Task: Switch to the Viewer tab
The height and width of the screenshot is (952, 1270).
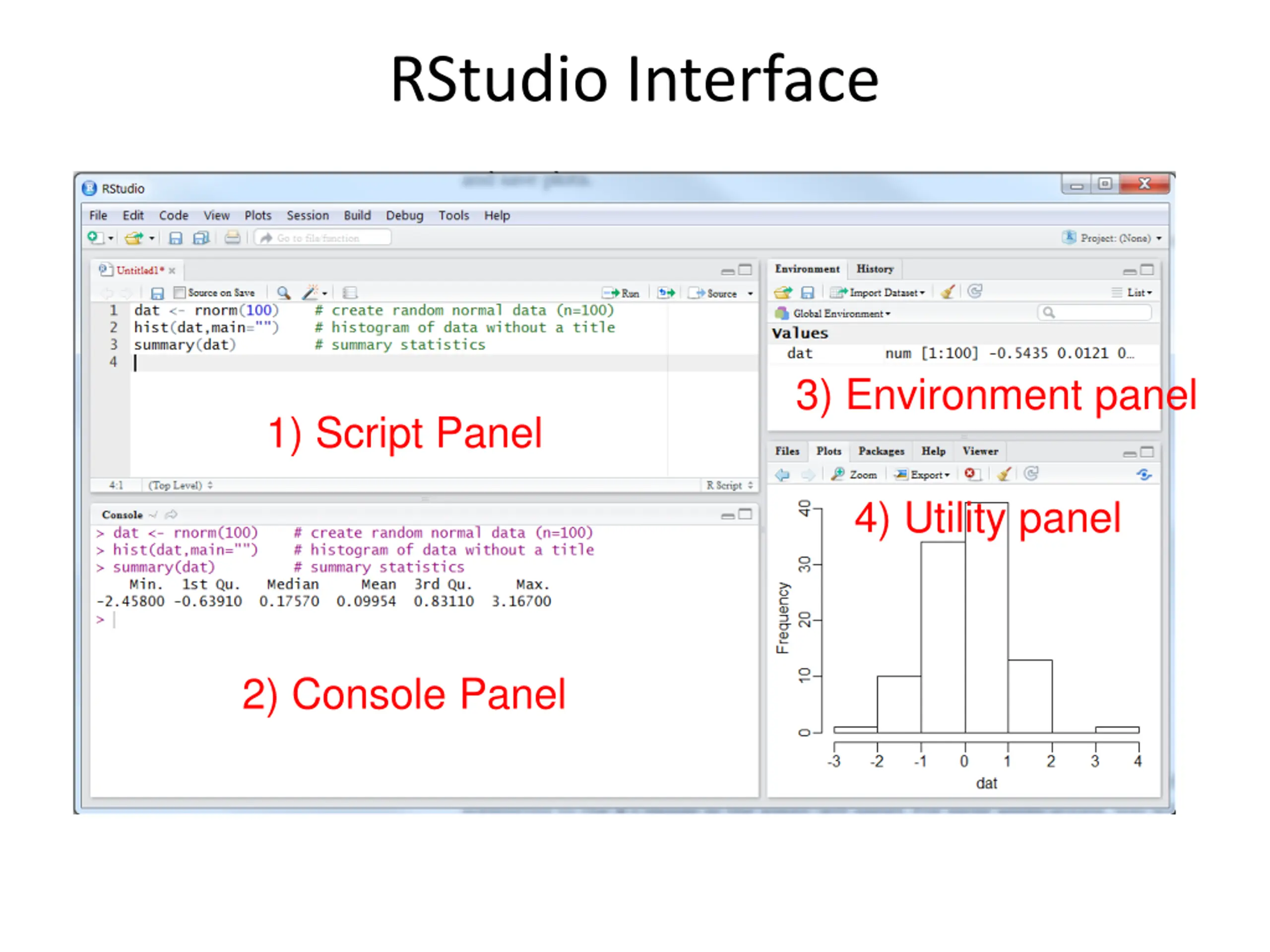Action: point(980,452)
